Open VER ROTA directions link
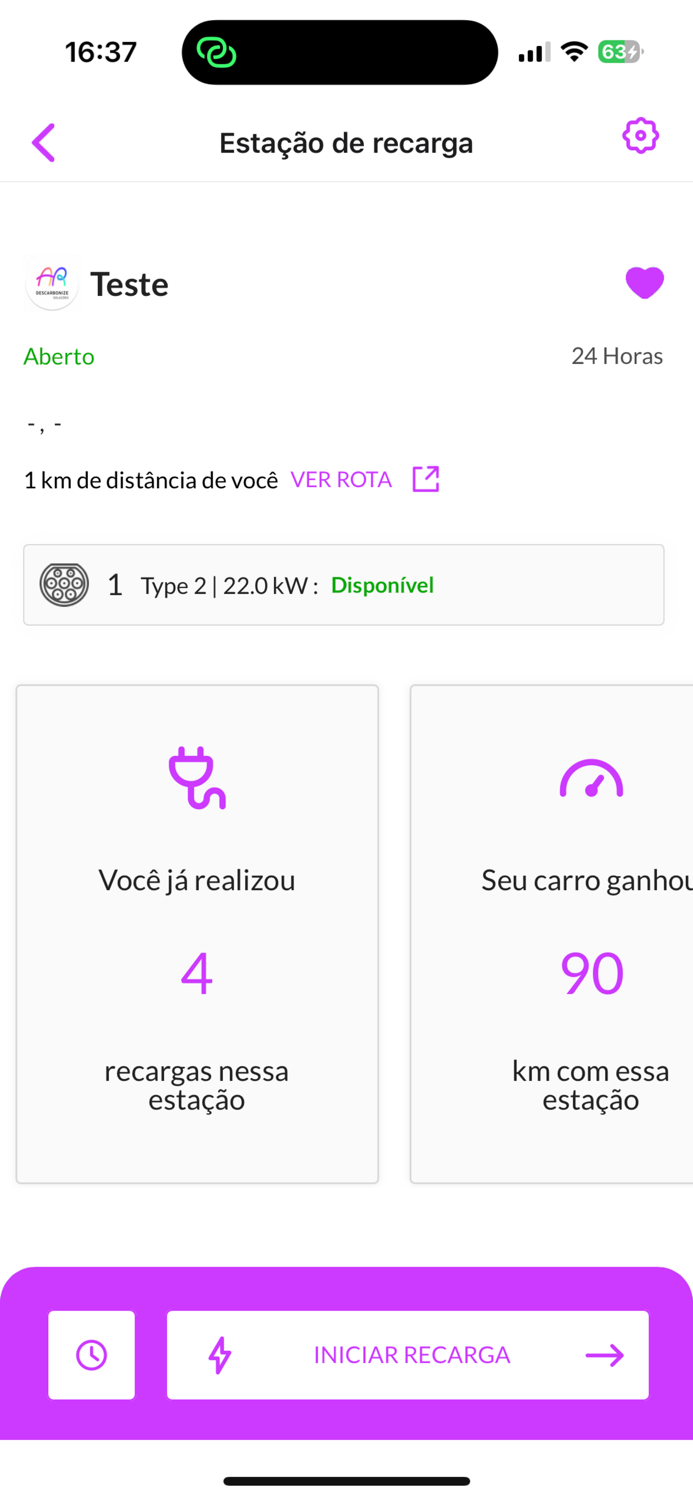 [x=341, y=479]
